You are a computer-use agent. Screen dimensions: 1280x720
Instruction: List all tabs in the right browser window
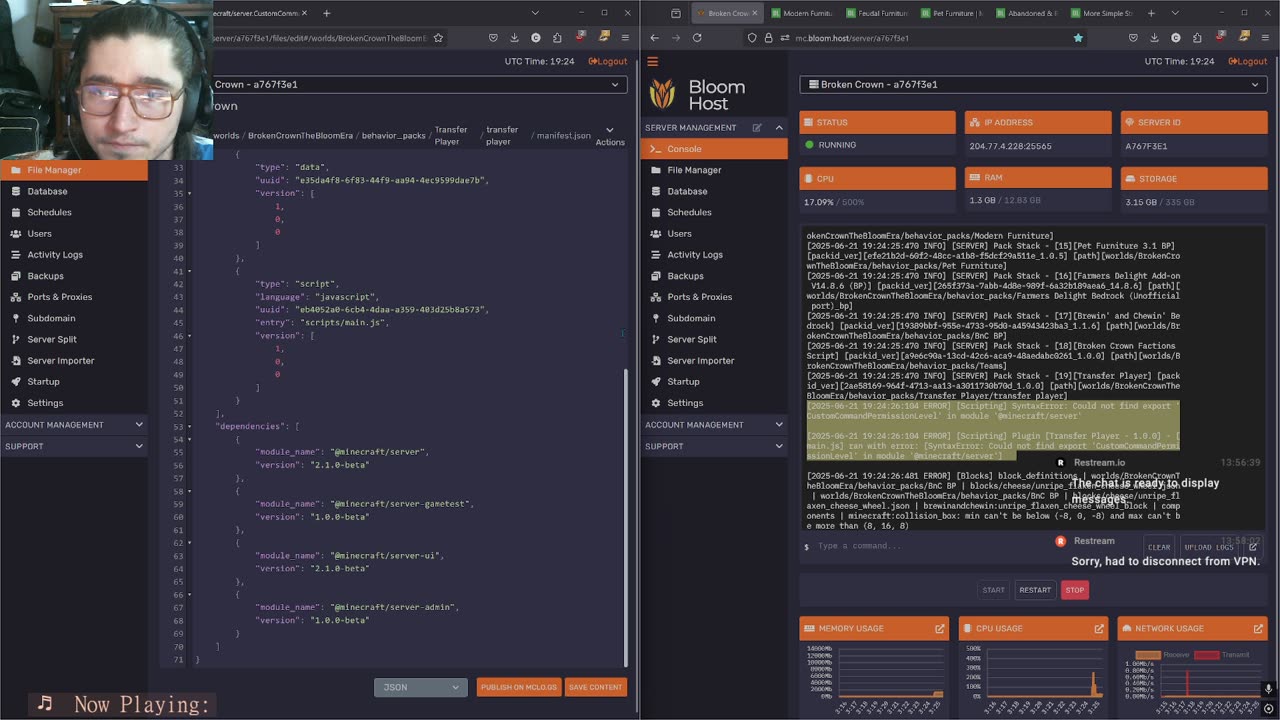tap(1174, 13)
